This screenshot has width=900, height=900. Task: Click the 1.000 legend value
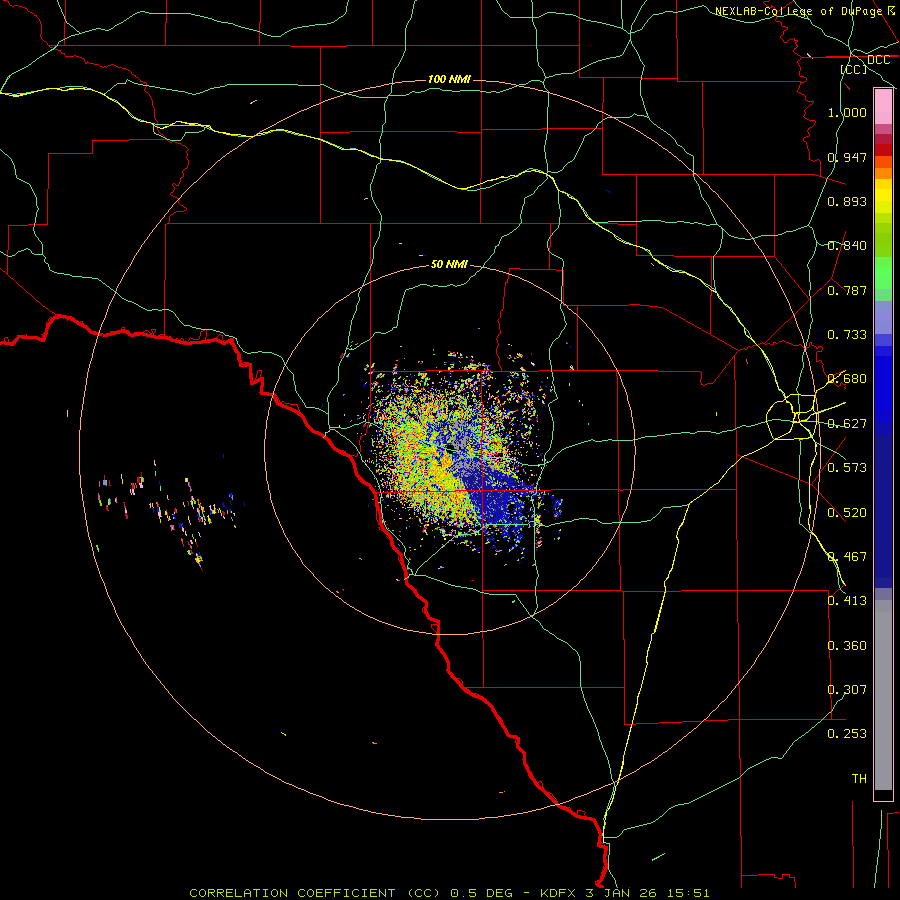[847, 112]
